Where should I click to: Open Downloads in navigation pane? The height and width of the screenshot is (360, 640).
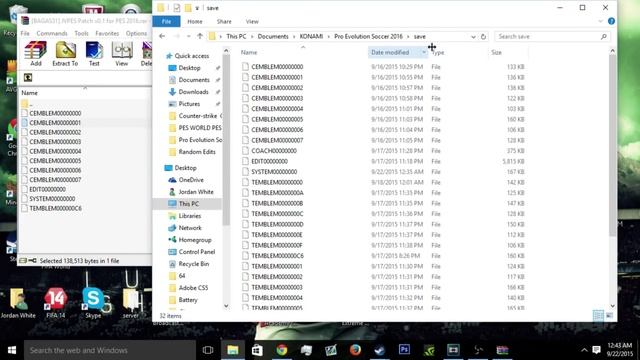(189, 92)
